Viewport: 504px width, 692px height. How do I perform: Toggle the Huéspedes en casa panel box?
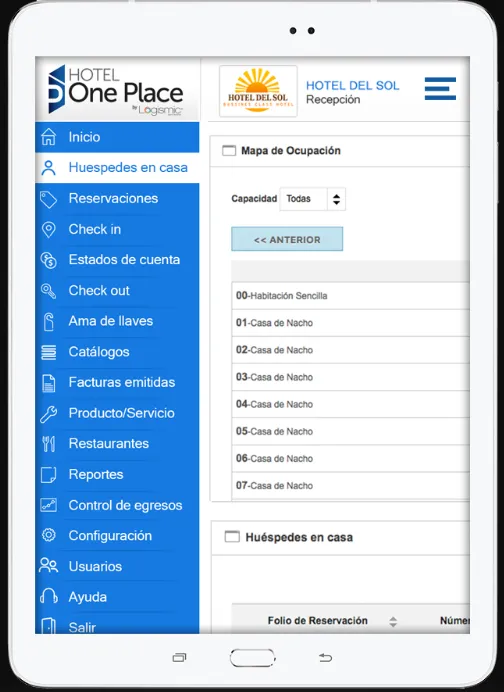pos(232,537)
